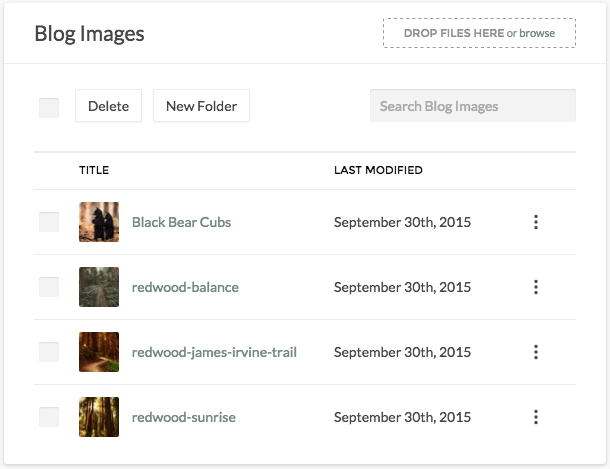
Task: Open the redwood-sunrise file link
Action: click(x=184, y=417)
